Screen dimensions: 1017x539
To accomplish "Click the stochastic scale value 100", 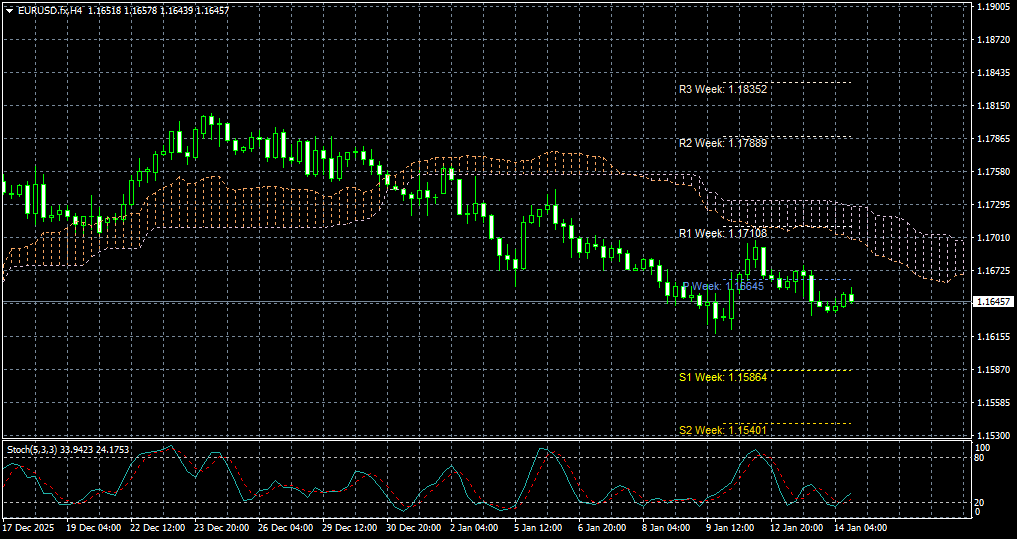I will coord(983,448).
